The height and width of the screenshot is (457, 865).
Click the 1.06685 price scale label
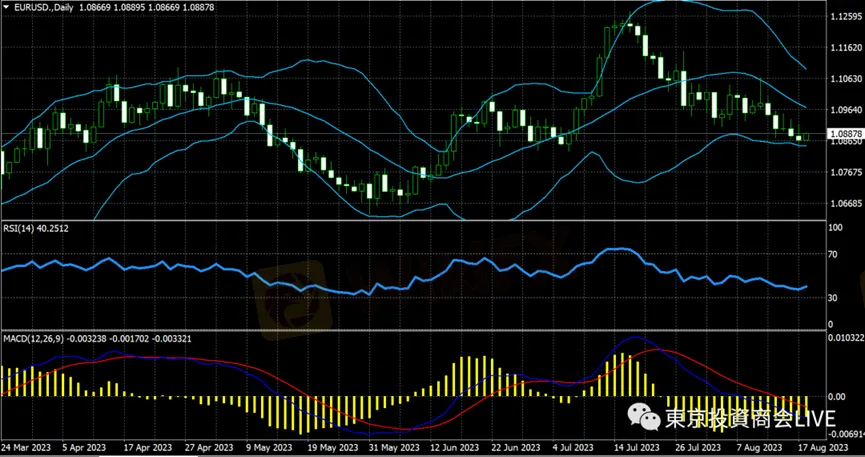pos(846,203)
